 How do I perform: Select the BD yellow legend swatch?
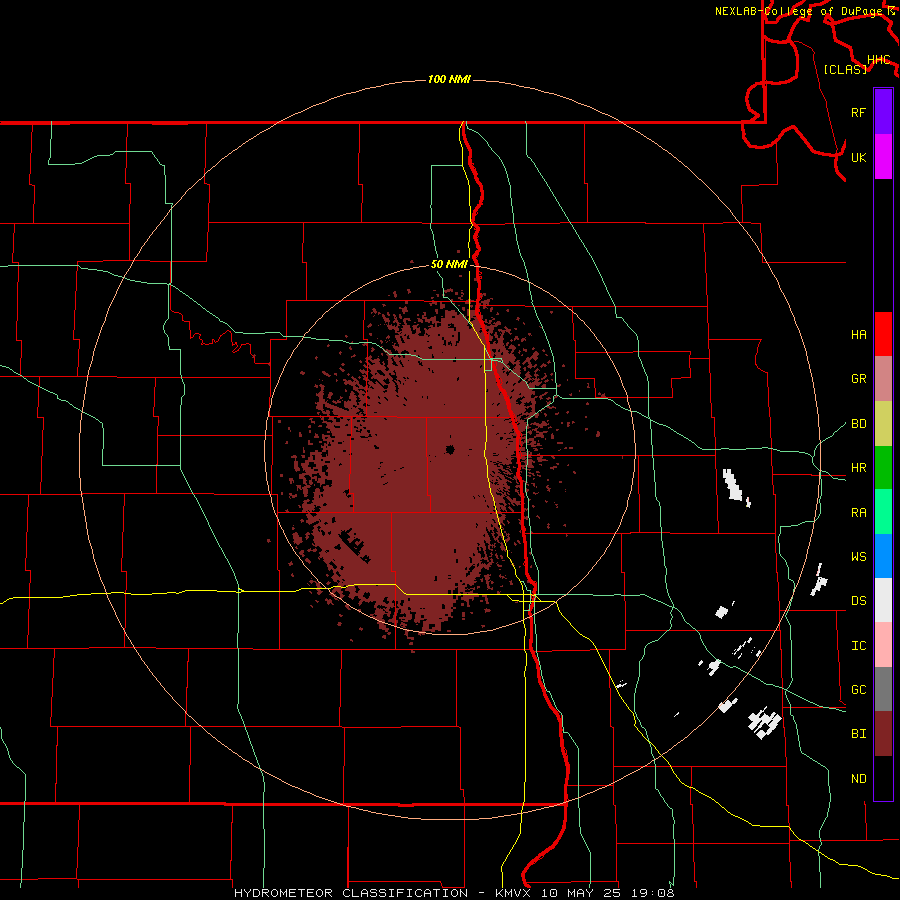(883, 424)
